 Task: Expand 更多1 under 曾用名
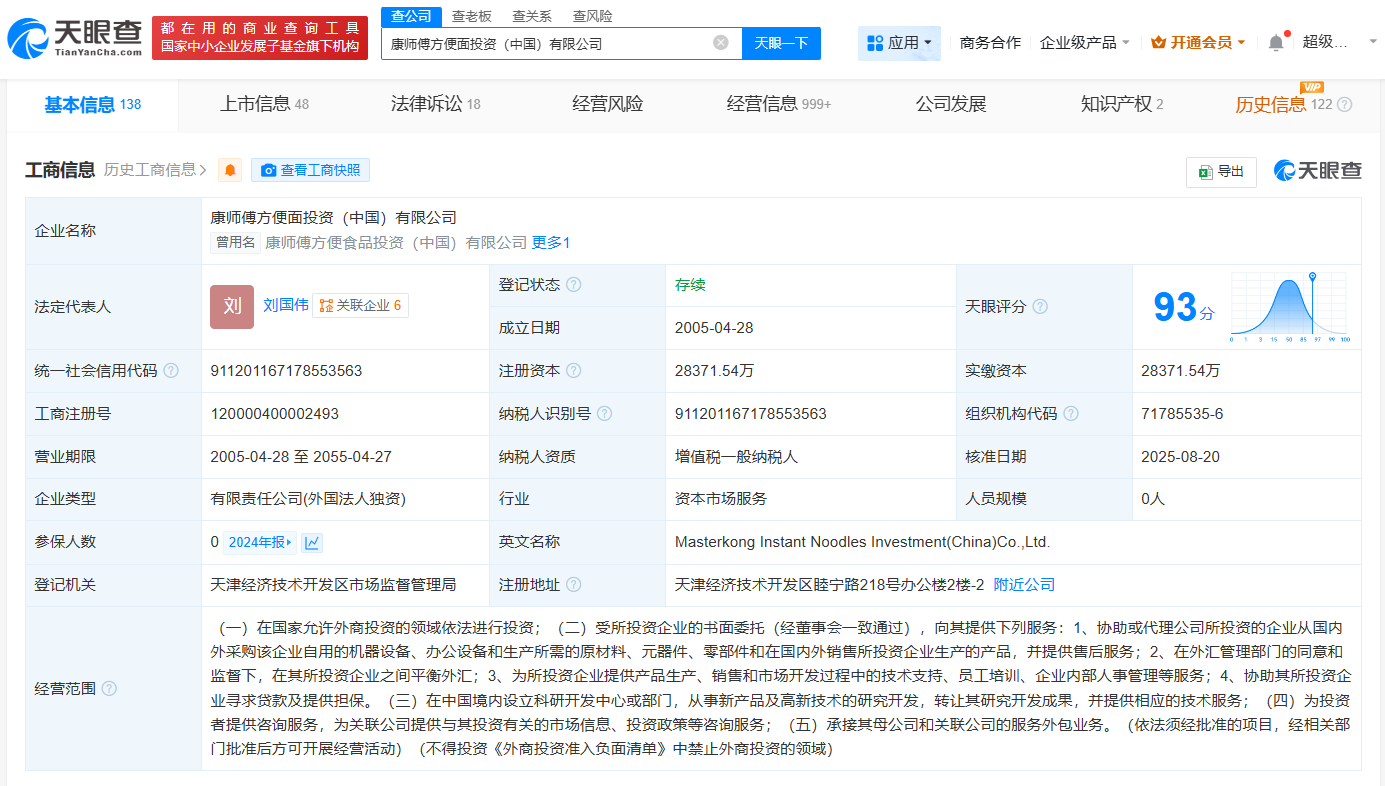click(x=550, y=242)
